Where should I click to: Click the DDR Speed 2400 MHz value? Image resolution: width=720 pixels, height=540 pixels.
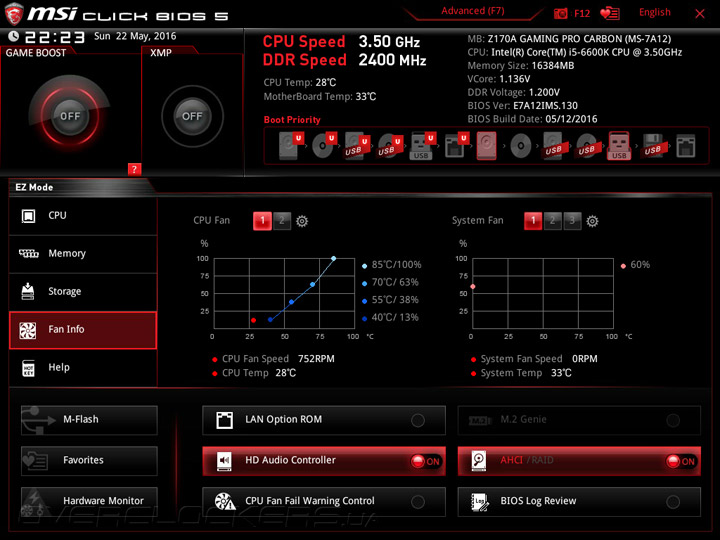[x=392, y=60]
